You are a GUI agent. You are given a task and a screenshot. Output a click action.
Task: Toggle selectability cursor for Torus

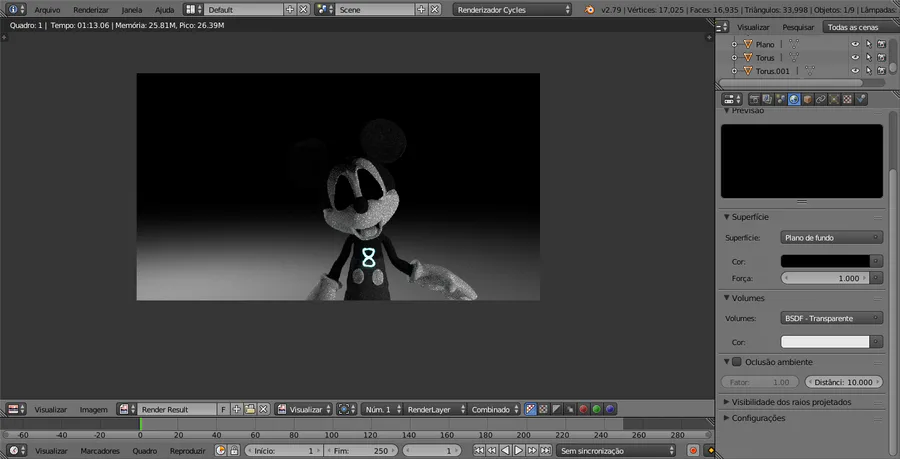coord(868,57)
